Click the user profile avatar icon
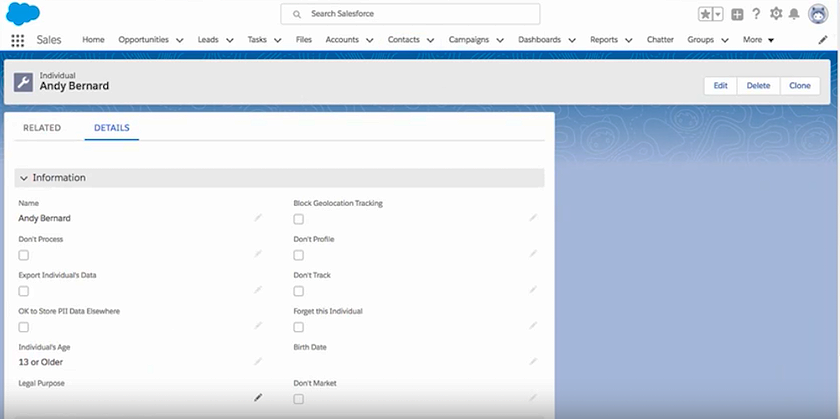 tap(816, 14)
